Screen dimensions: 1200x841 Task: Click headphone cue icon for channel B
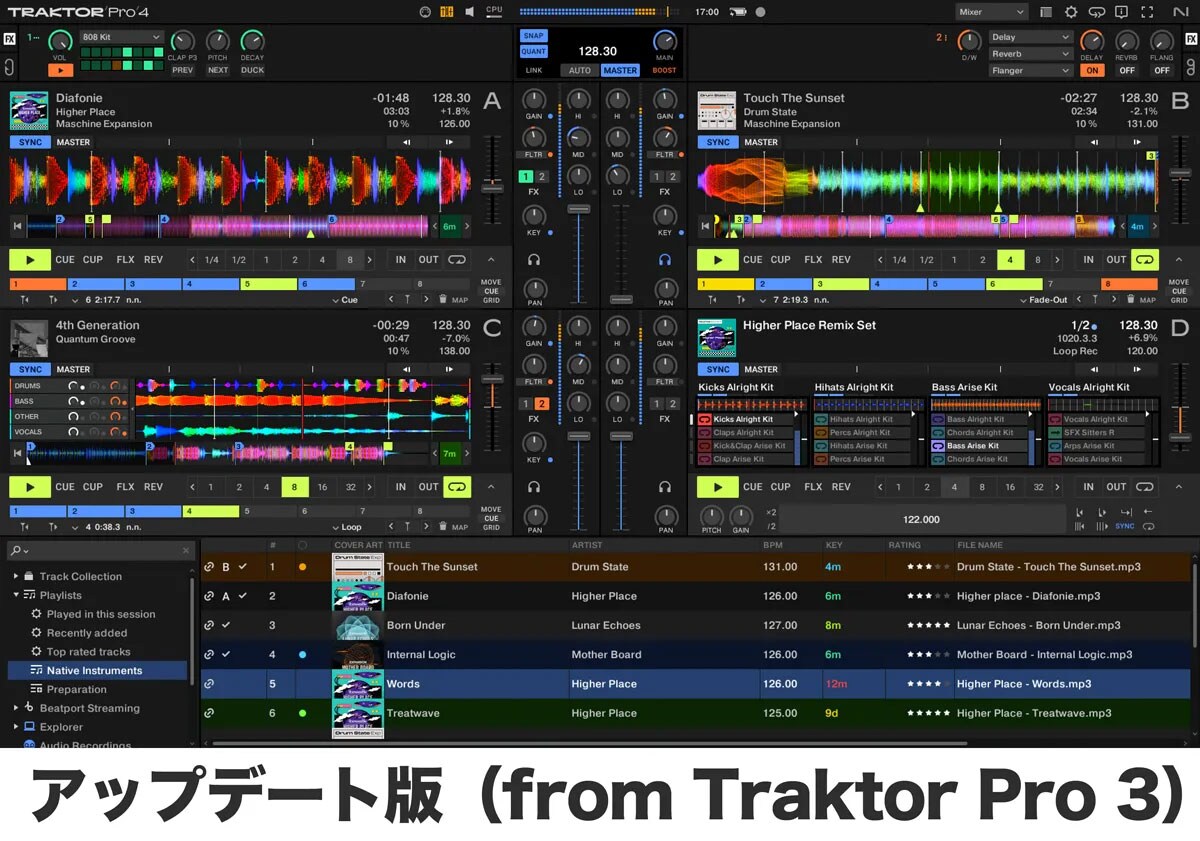(665, 259)
